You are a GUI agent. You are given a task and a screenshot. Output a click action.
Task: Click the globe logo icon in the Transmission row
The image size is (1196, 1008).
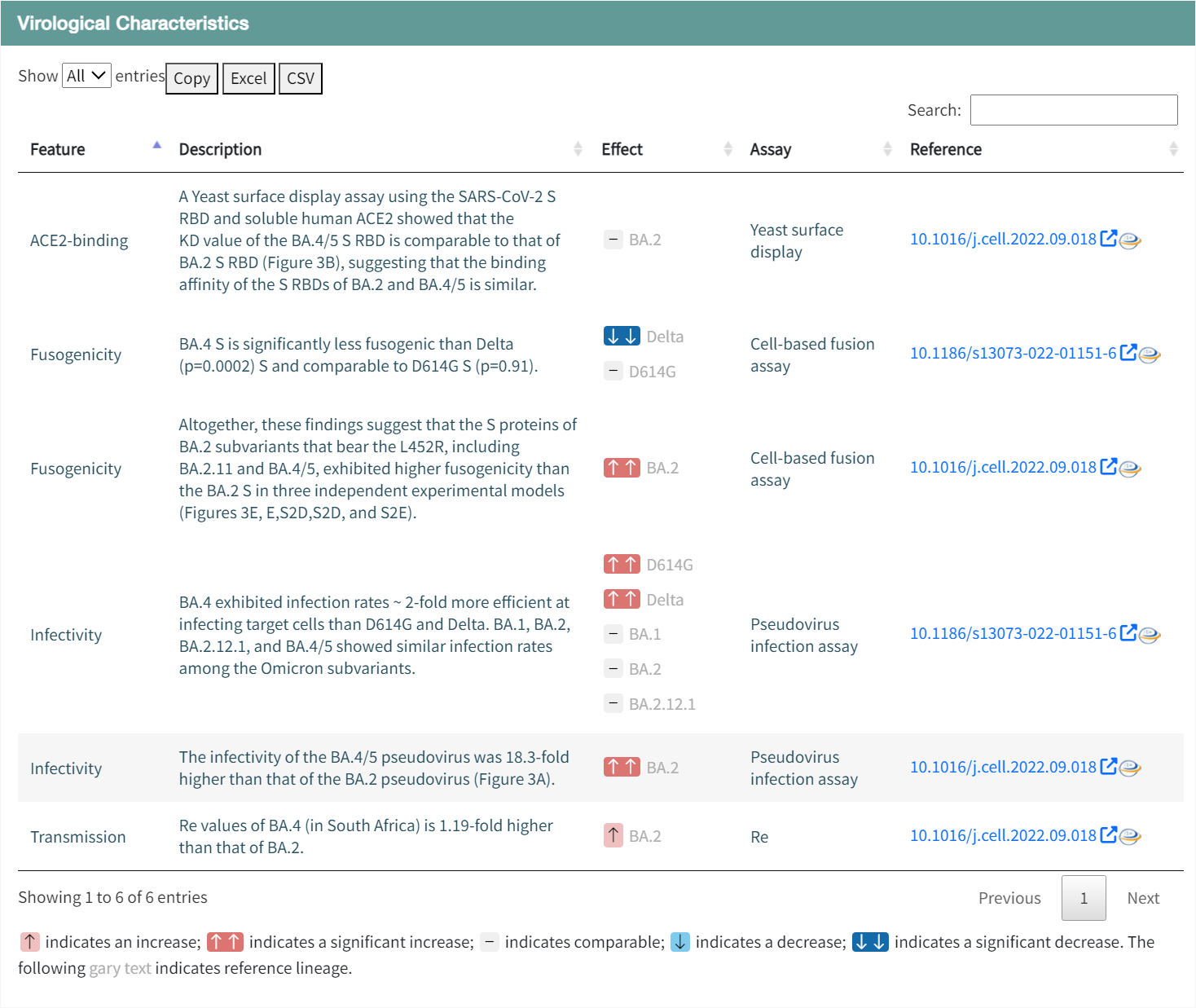[x=1130, y=836]
